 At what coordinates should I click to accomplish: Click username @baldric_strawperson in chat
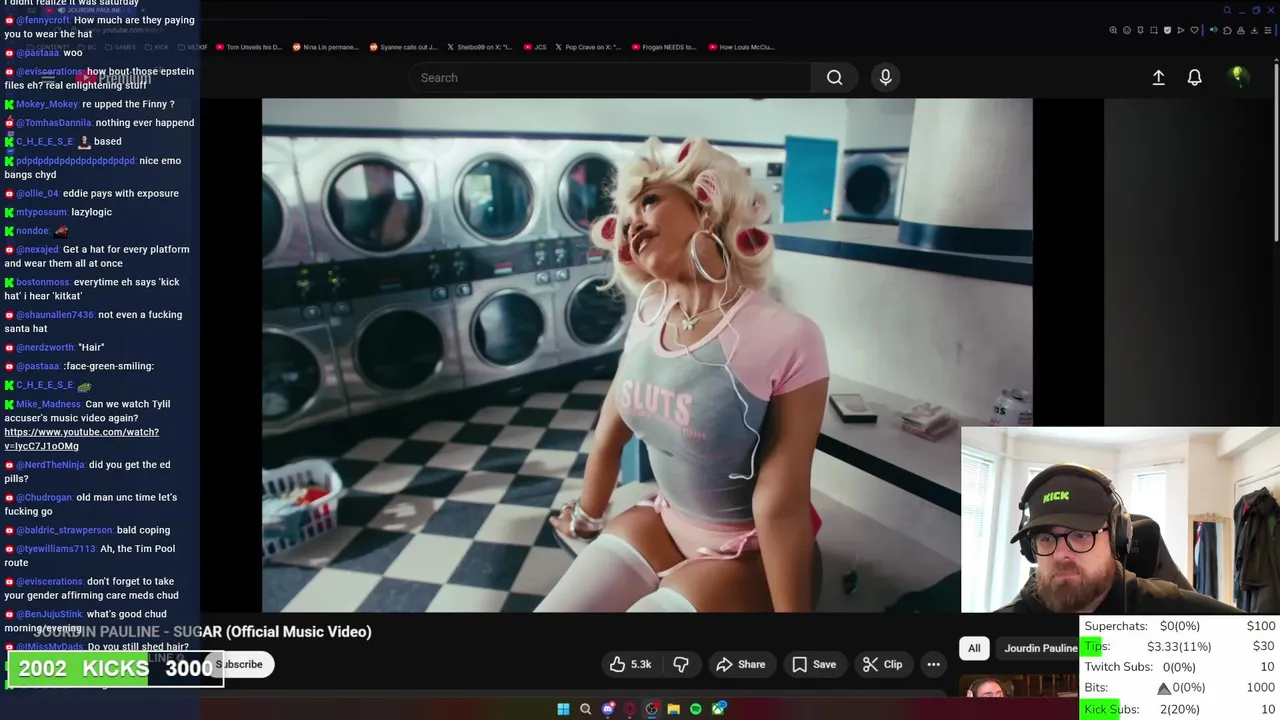64,530
